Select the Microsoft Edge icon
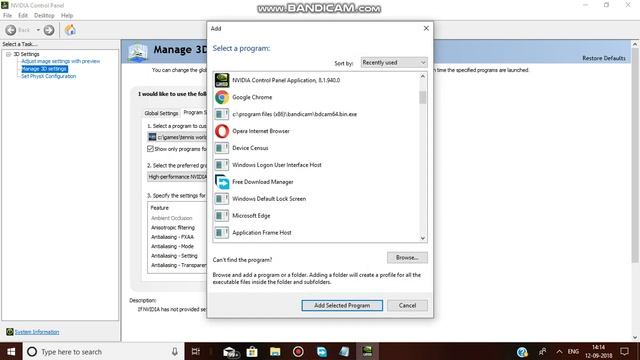 pyautogui.click(x=222, y=216)
